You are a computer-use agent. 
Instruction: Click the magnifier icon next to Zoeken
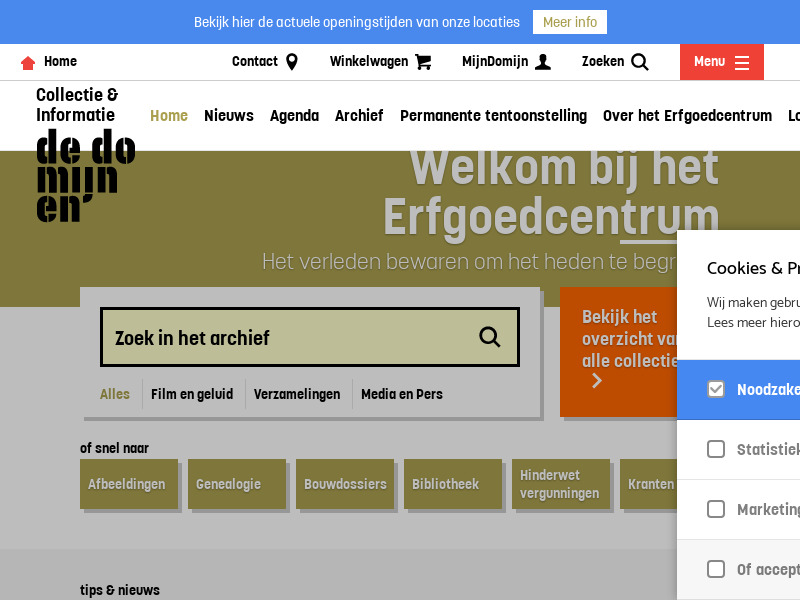tap(640, 61)
